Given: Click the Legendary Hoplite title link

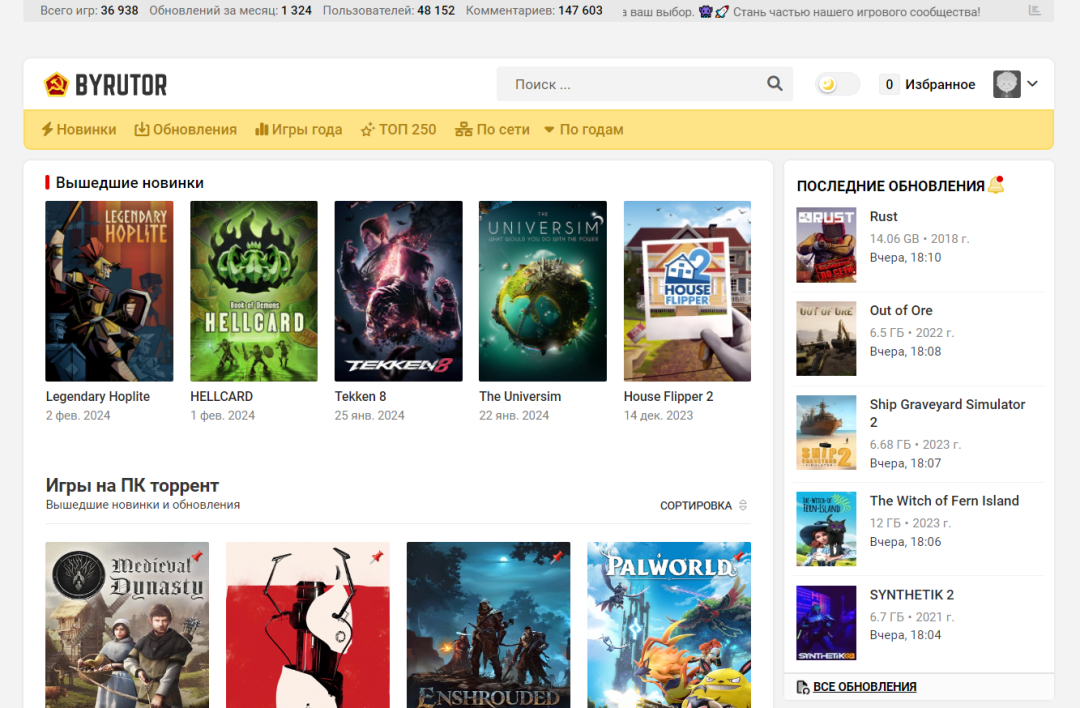Looking at the screenshot, I should pos(98,397).
